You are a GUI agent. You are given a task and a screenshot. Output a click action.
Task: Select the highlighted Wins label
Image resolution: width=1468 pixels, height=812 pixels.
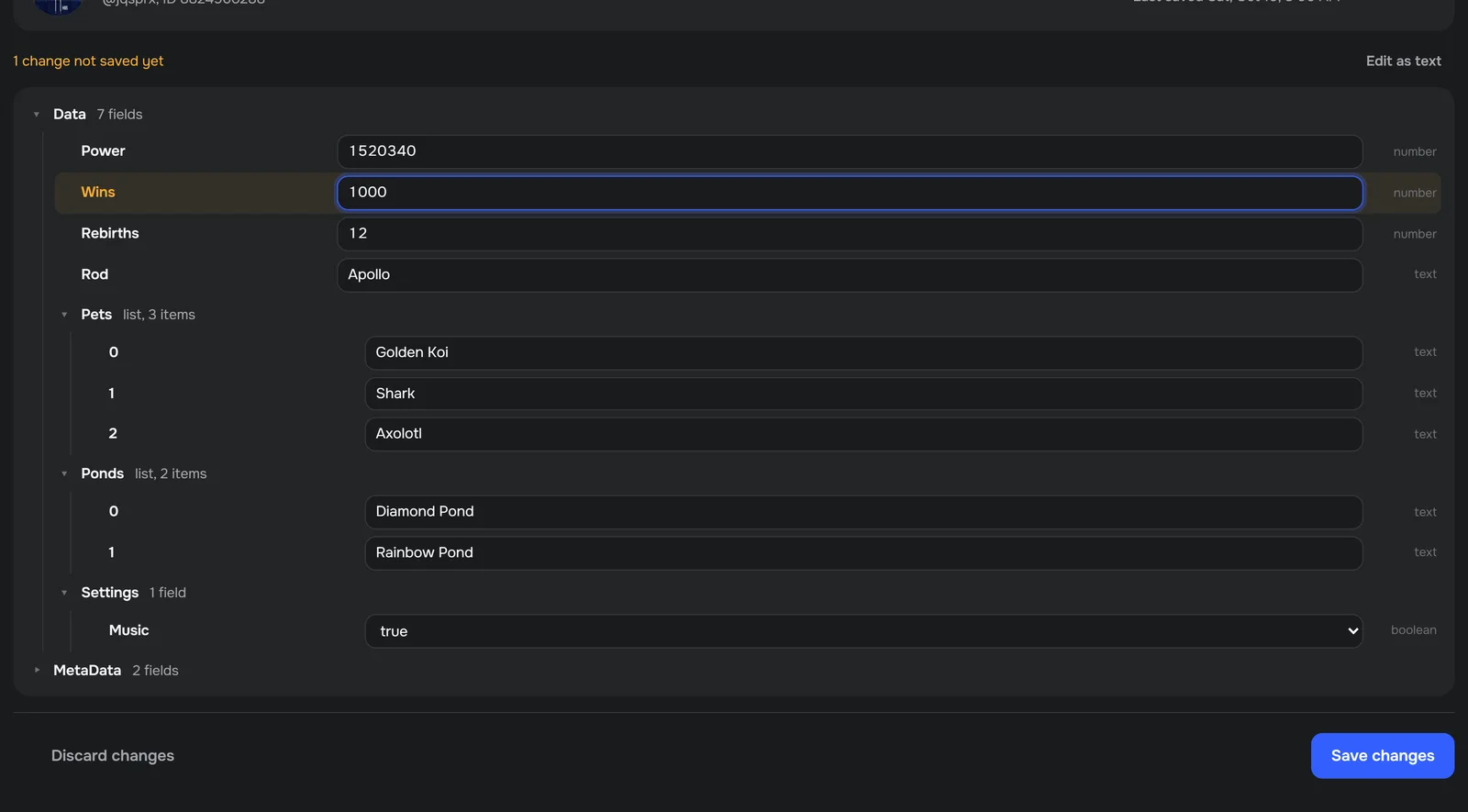[x=98, y=193]
